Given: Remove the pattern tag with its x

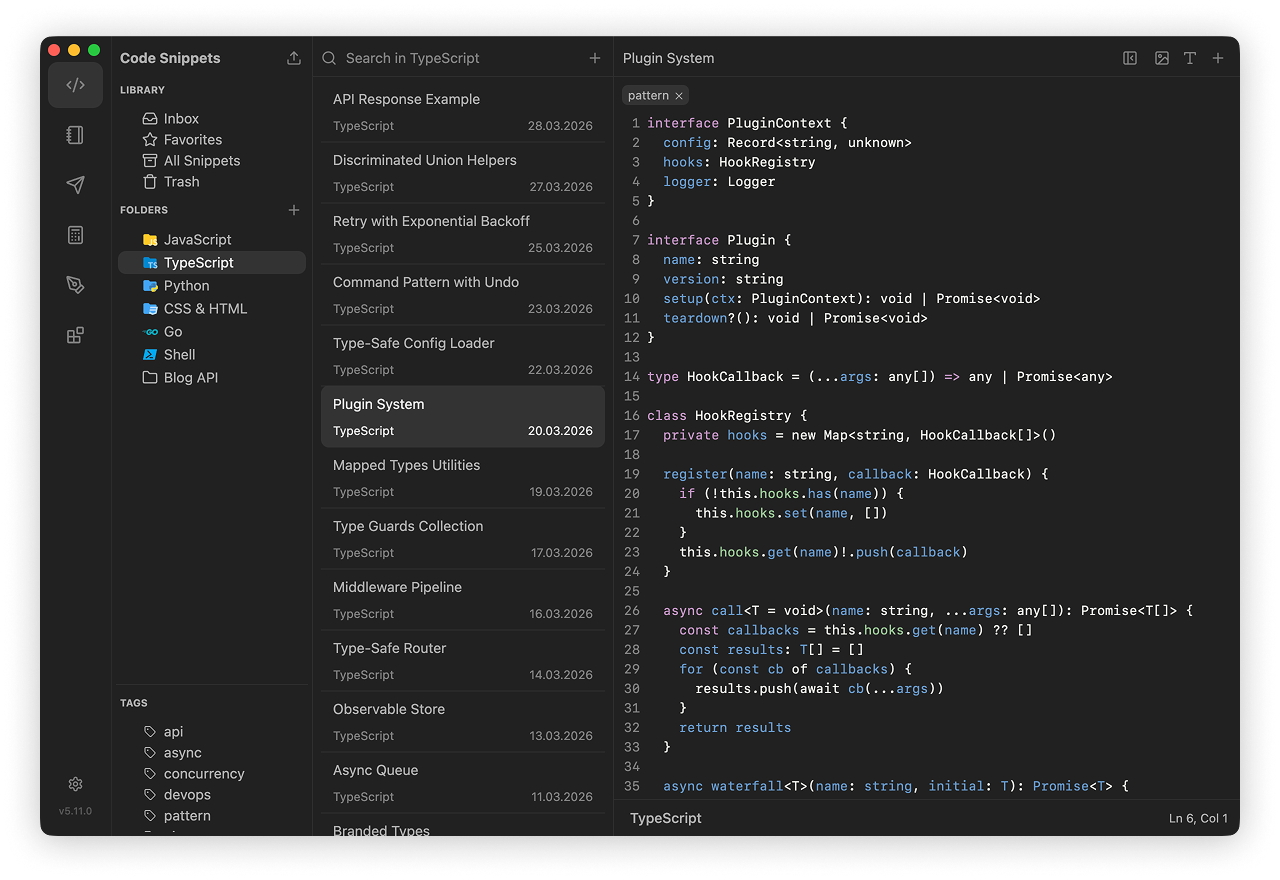Looking at the screenshot, I should pos(678,96).
